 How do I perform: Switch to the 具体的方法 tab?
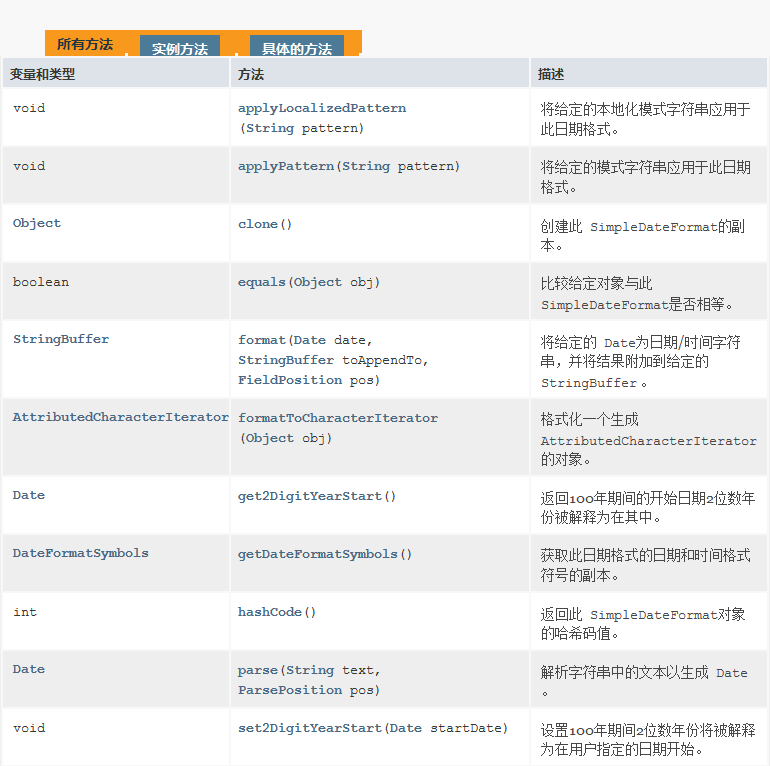click(x=297, y=48)
